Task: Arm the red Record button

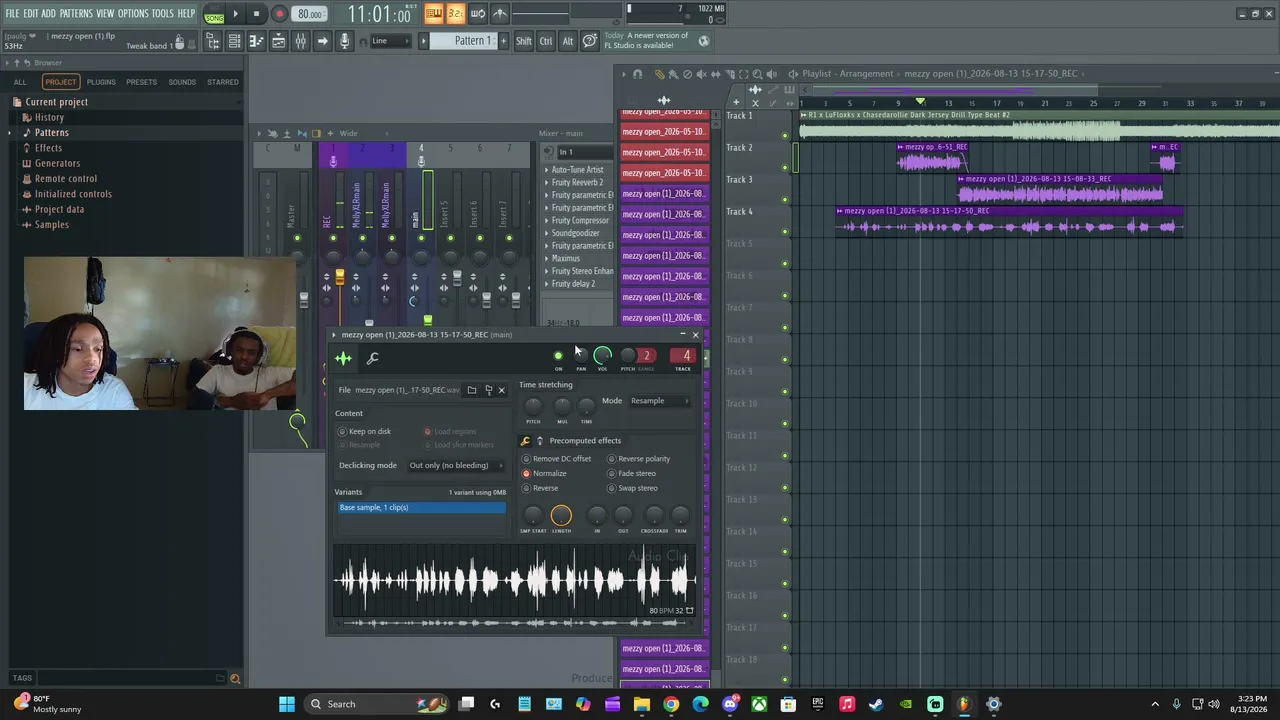Action: 279,14
